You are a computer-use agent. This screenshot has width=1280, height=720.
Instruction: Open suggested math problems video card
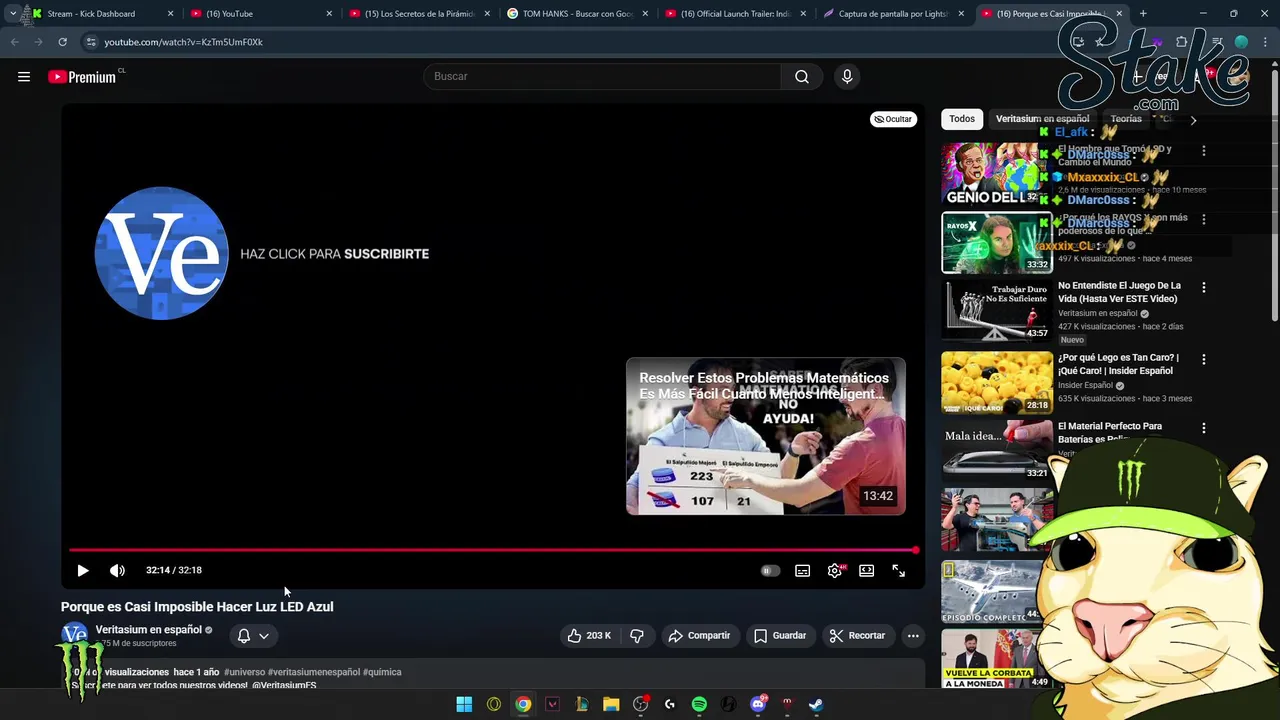click(766, 436)
